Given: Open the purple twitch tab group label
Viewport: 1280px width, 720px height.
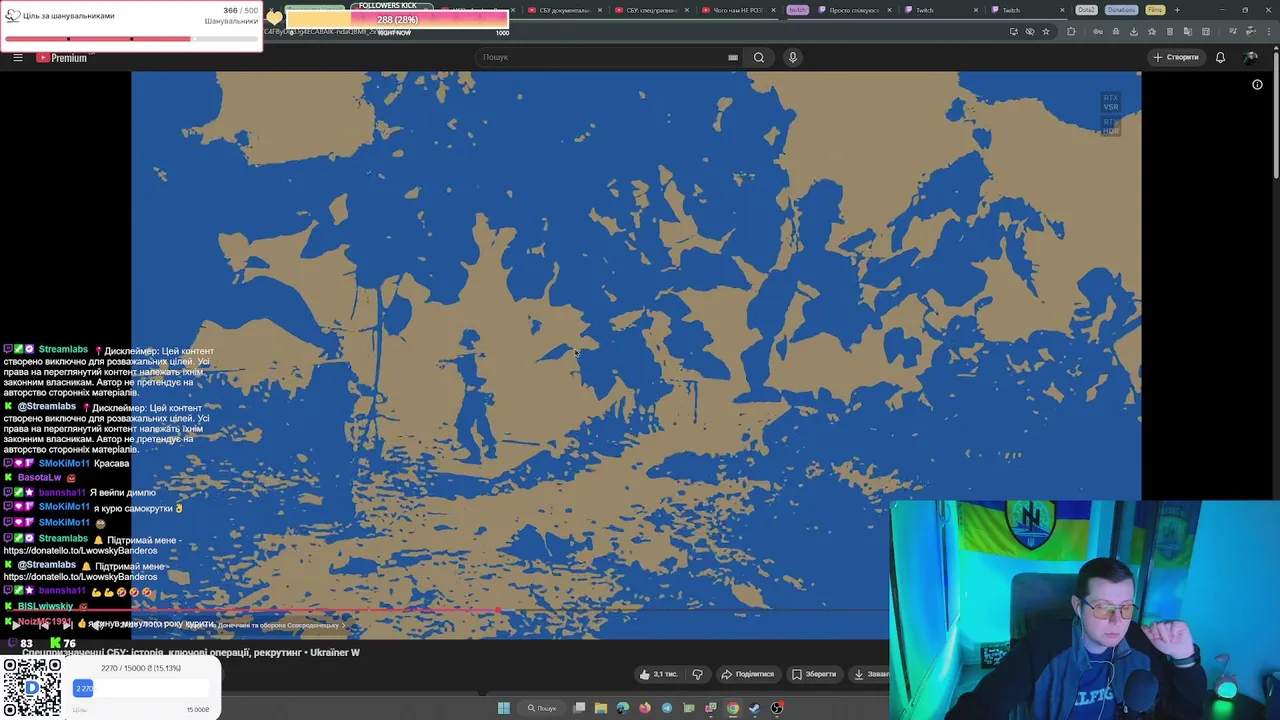Looking at the screenshot, I should [796, 10].
